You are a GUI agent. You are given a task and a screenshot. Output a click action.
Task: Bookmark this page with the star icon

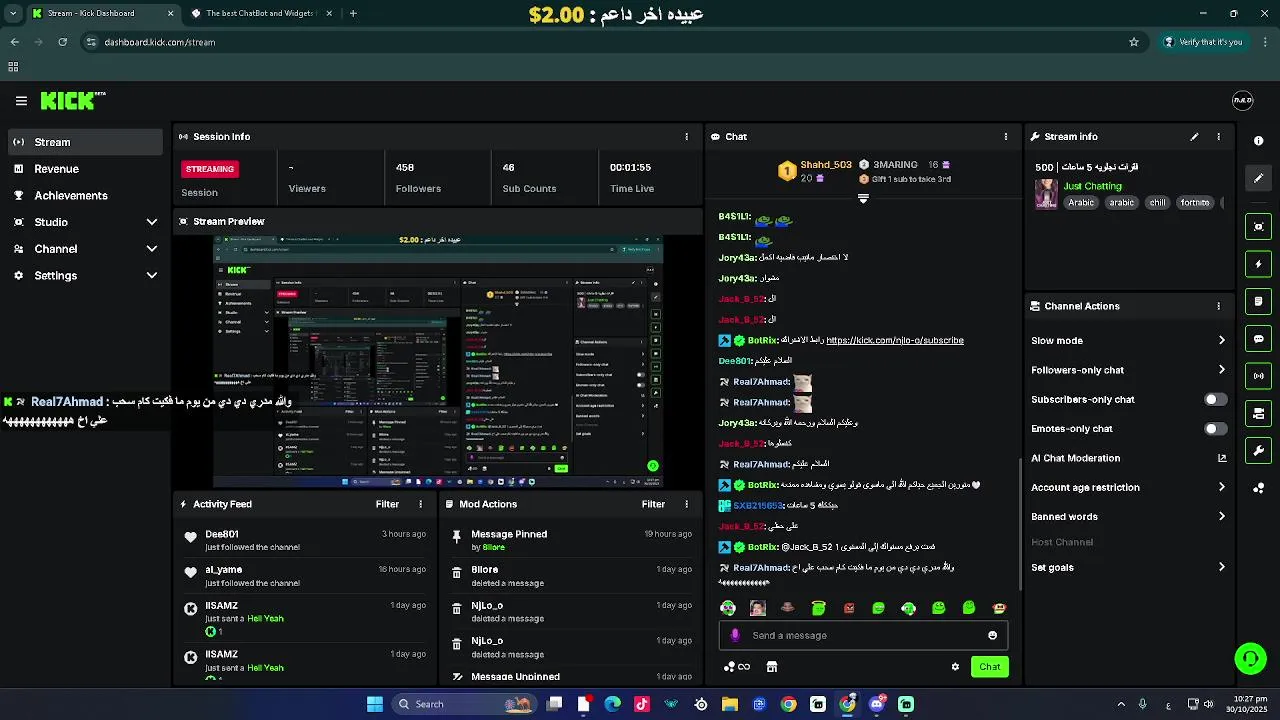[1134, 42]
